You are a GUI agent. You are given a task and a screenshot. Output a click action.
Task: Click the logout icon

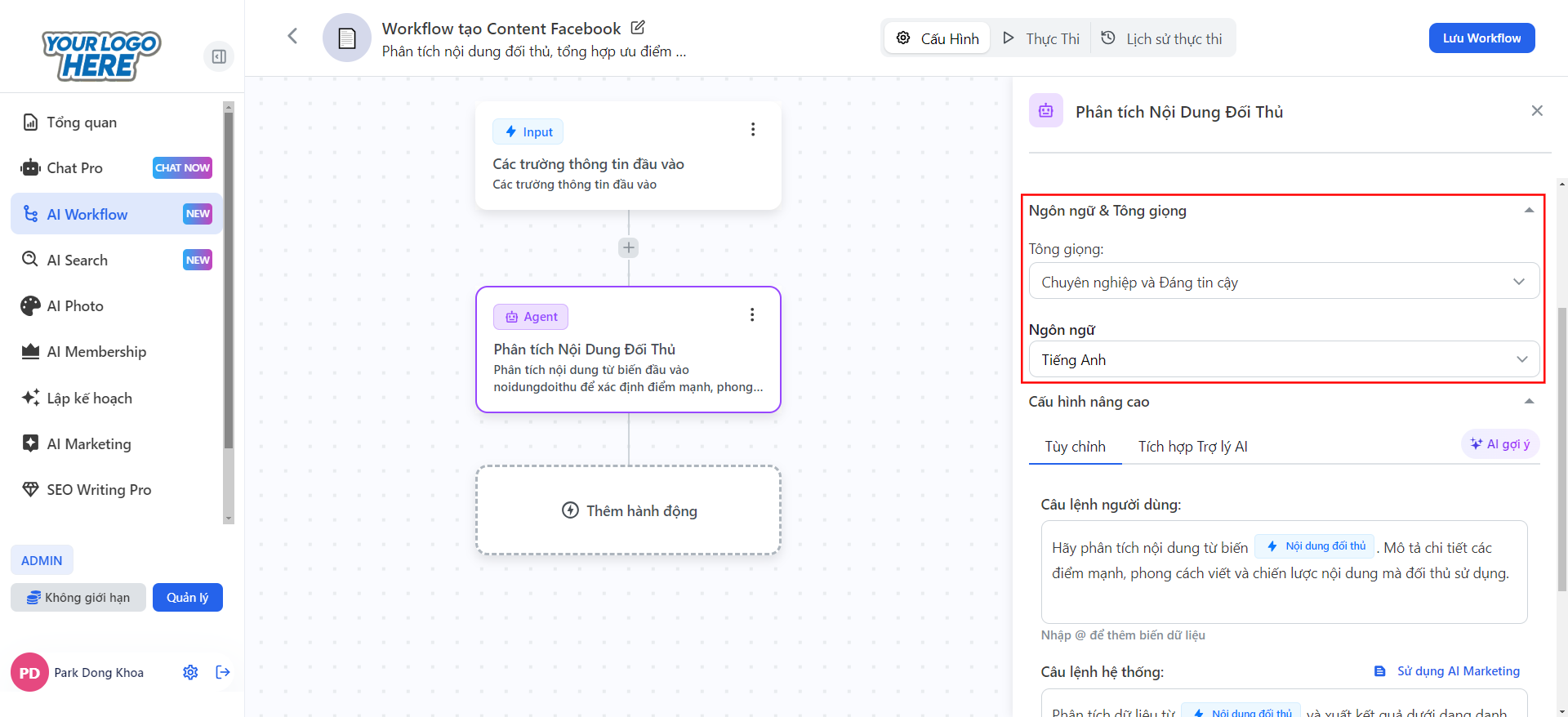click(223, 672)
